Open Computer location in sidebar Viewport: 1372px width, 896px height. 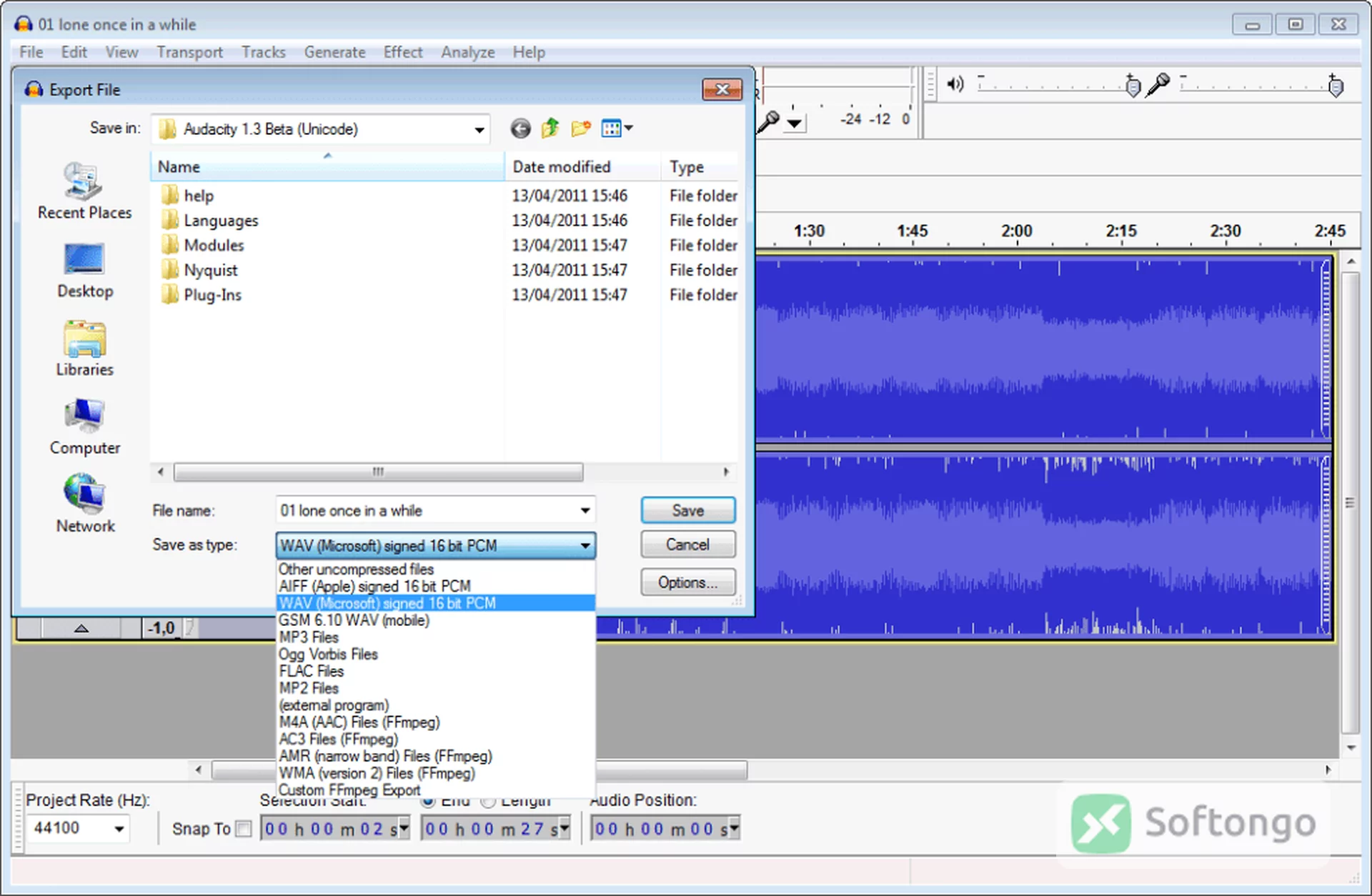[84, 427]
